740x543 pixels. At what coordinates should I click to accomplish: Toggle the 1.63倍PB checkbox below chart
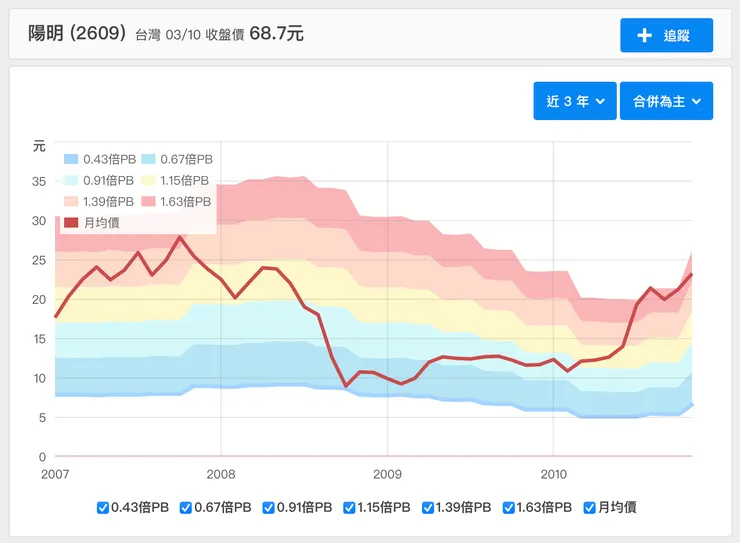(x=508, y=508)
